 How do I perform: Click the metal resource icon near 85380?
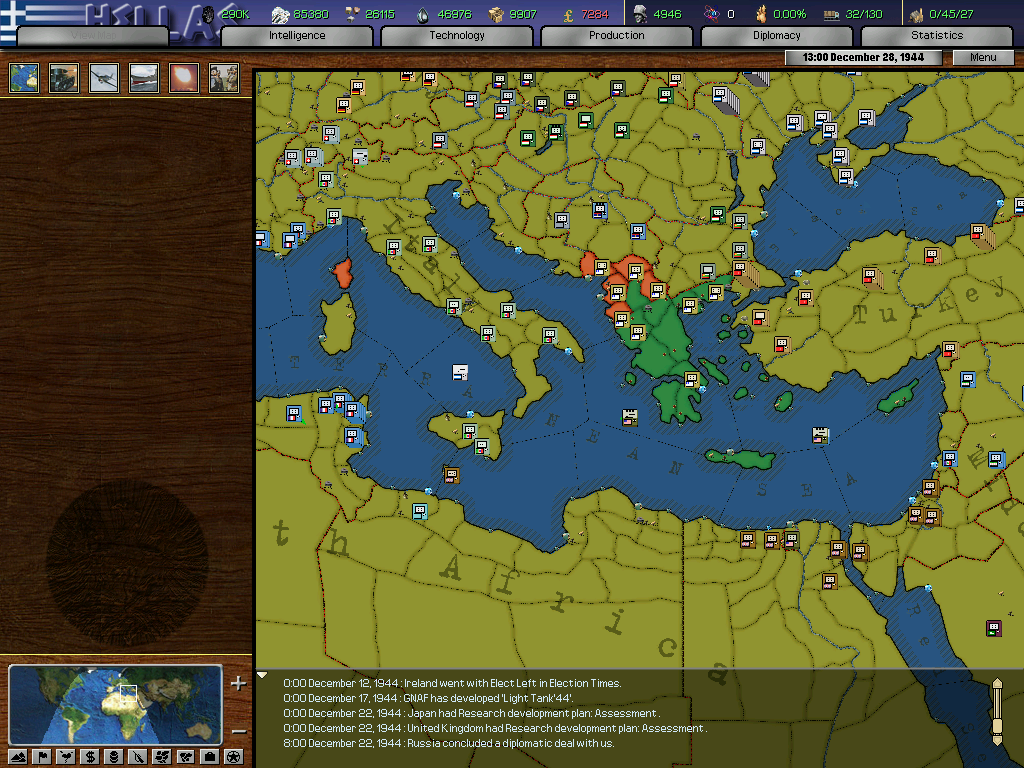280,14
